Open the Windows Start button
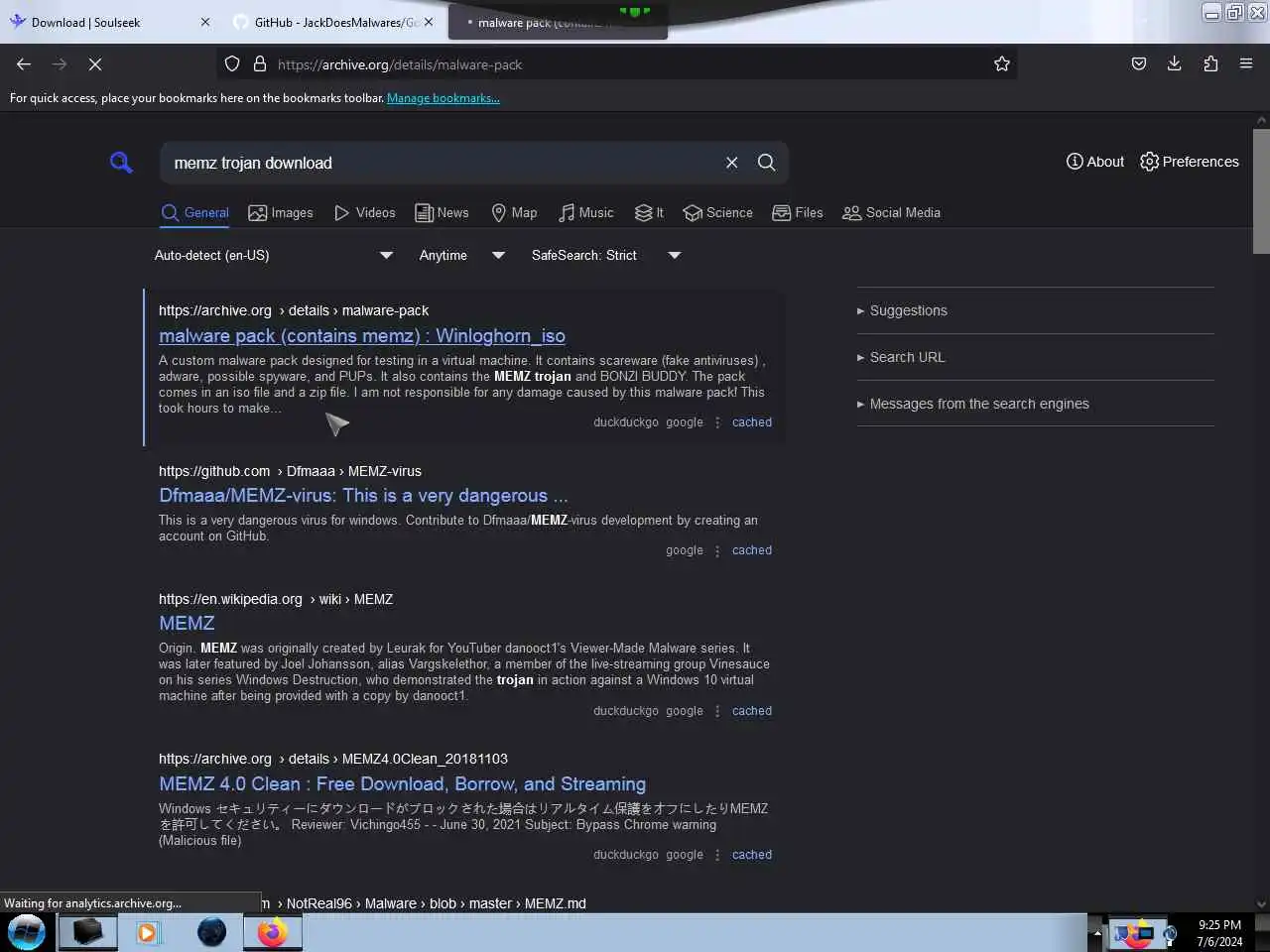Image resolution: width=1270 pixels, height=952 pixels. 27,932
